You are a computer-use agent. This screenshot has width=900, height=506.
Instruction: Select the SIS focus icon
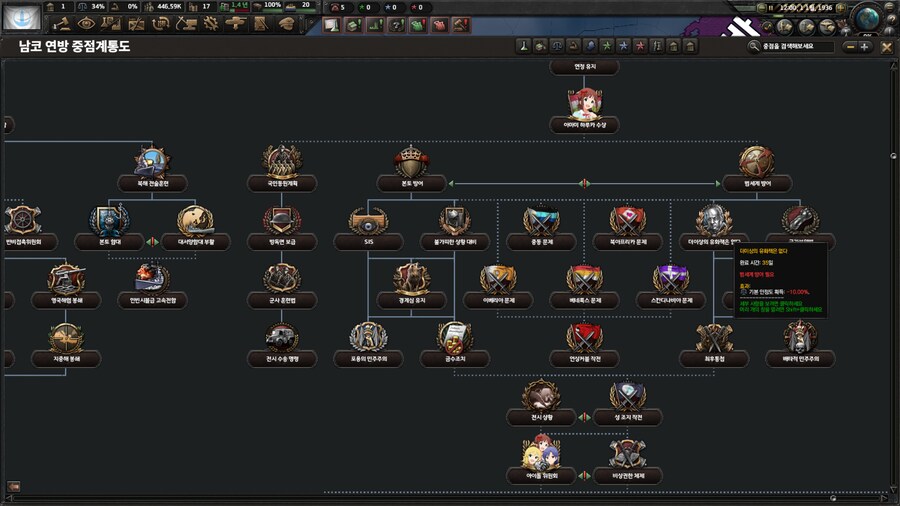368,221
